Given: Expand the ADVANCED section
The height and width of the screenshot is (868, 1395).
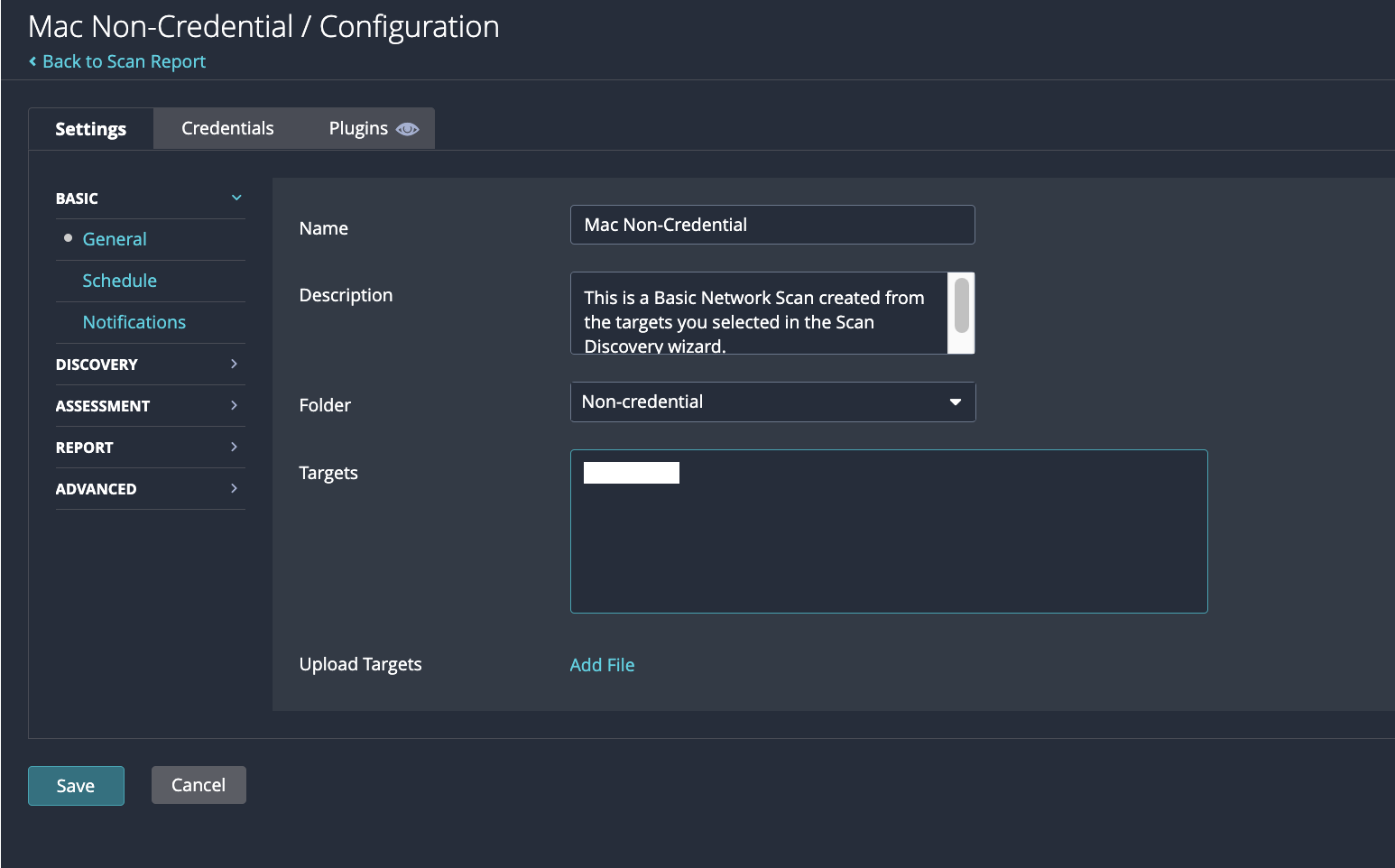Looking at the screenshot, I should [234, 488].
